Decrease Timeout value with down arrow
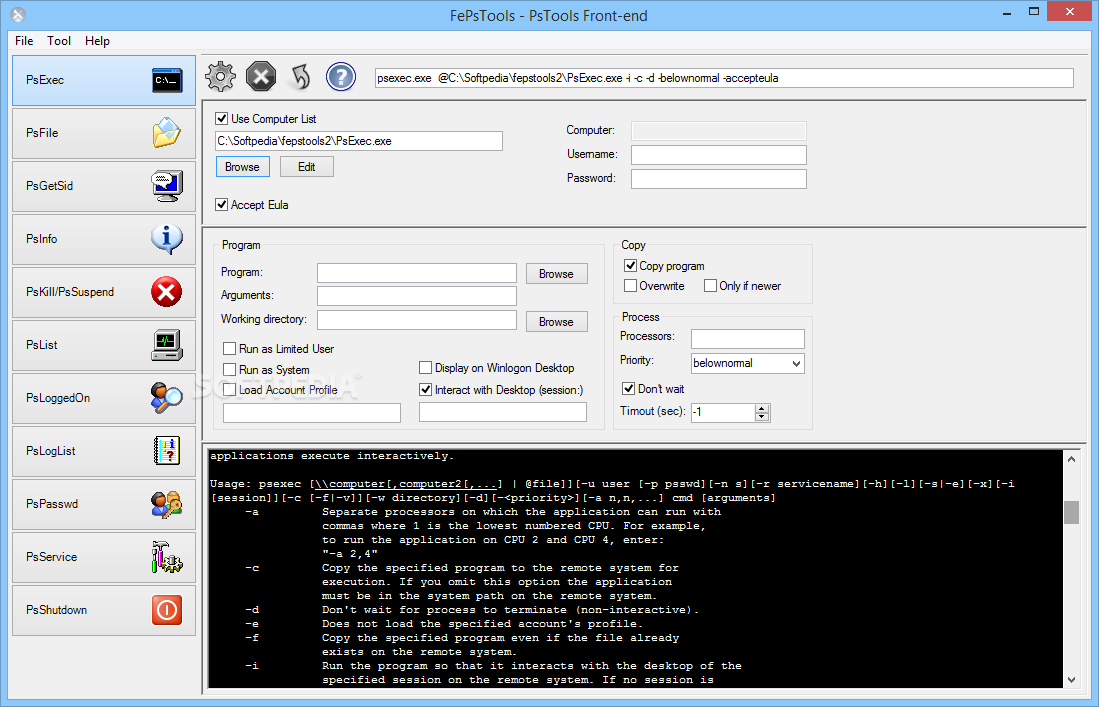This screenshot has width=1099, height=707. coord(762,417)
